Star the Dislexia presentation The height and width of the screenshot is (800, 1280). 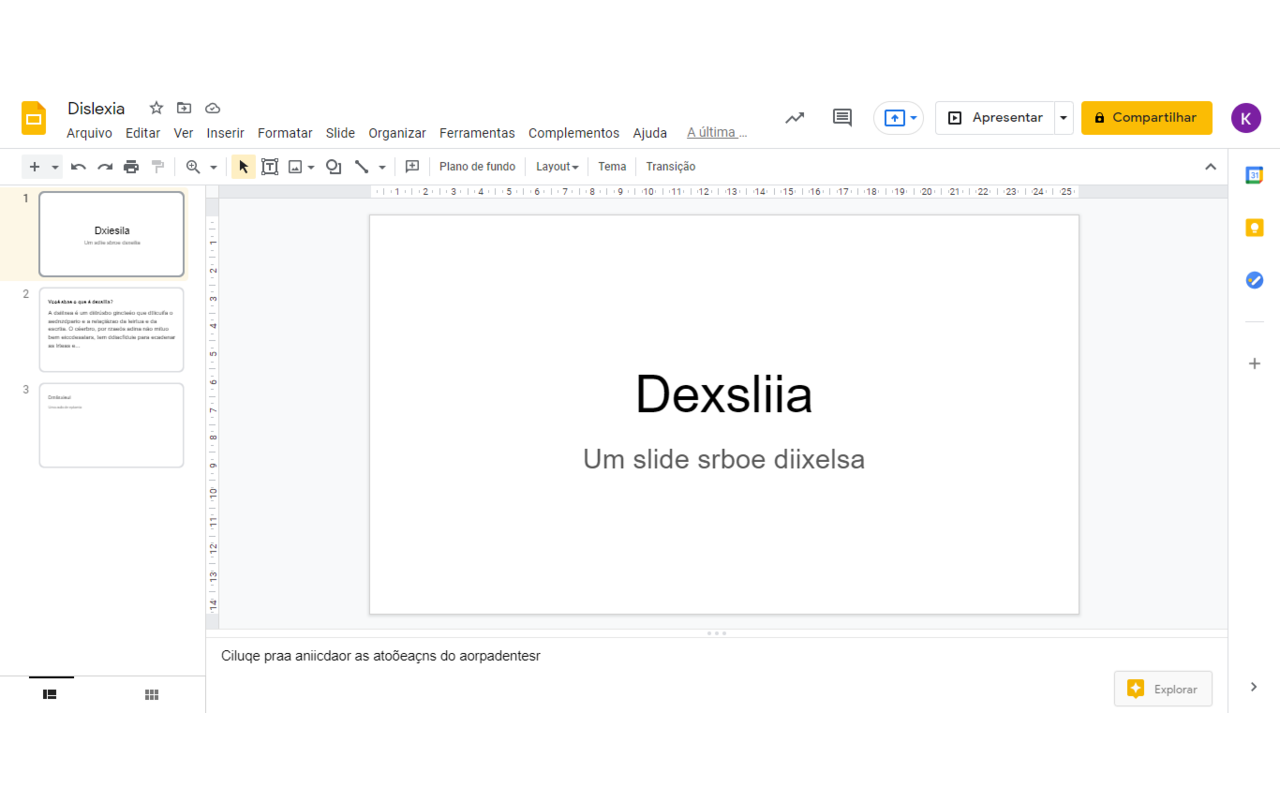[x=156, y=108]
